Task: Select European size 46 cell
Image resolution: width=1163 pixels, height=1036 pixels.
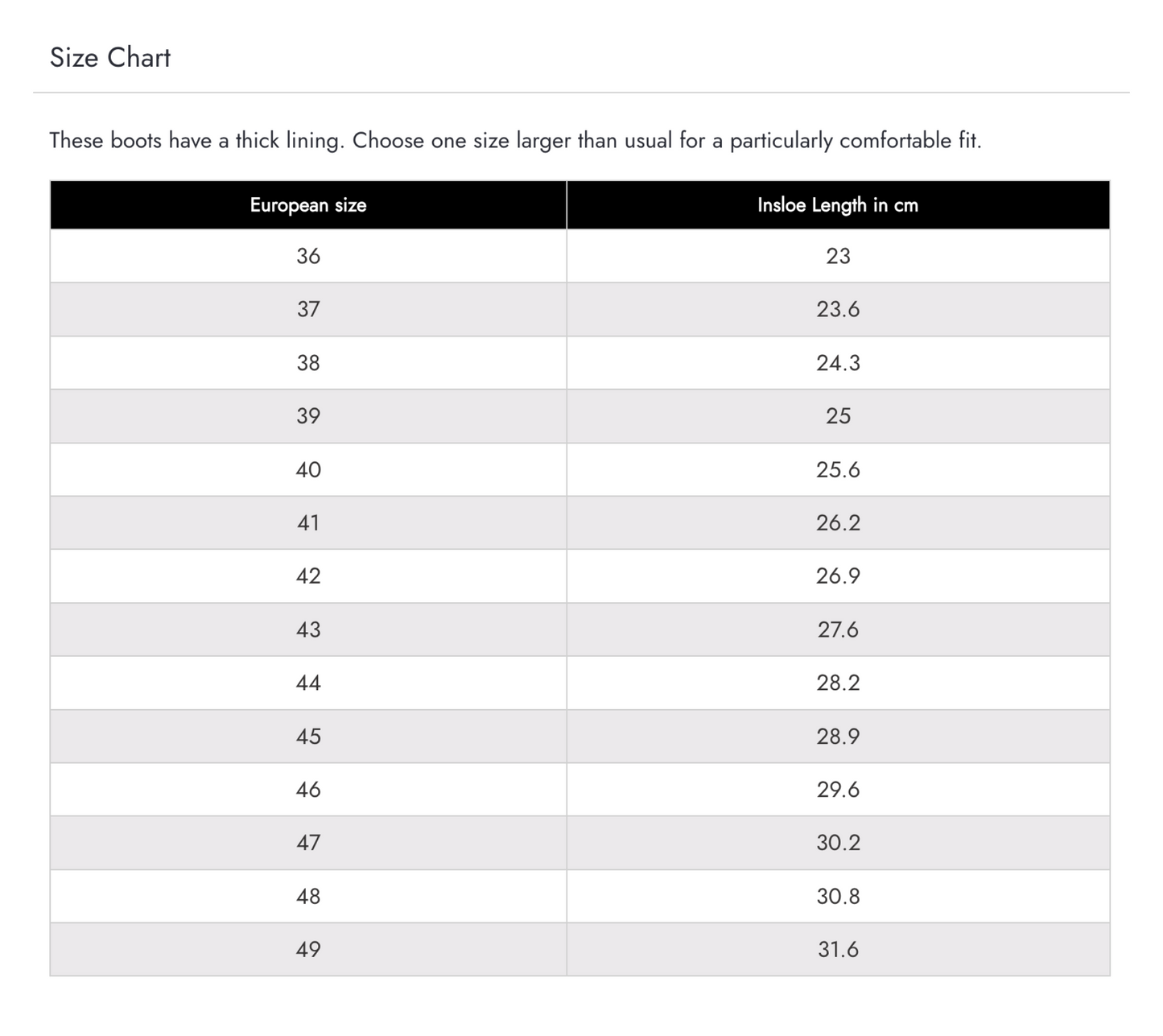Action: 308,790
